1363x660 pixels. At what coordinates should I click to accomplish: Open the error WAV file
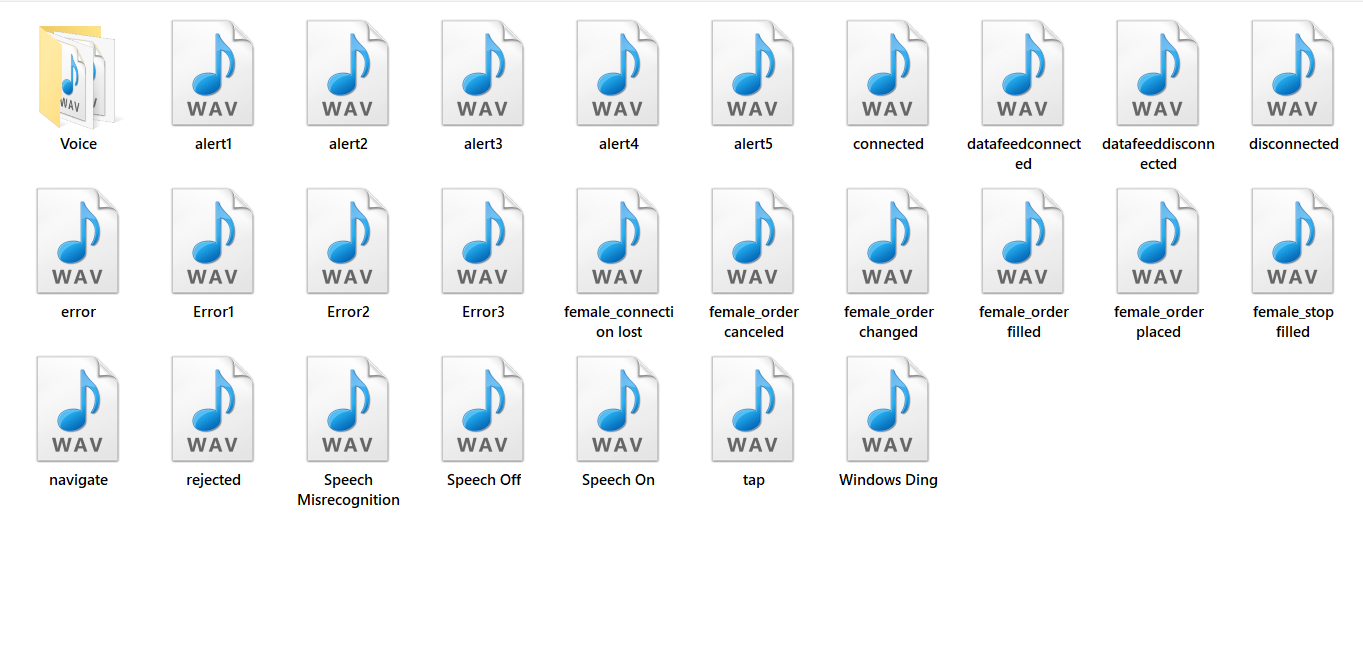click(x=78, y=240)
